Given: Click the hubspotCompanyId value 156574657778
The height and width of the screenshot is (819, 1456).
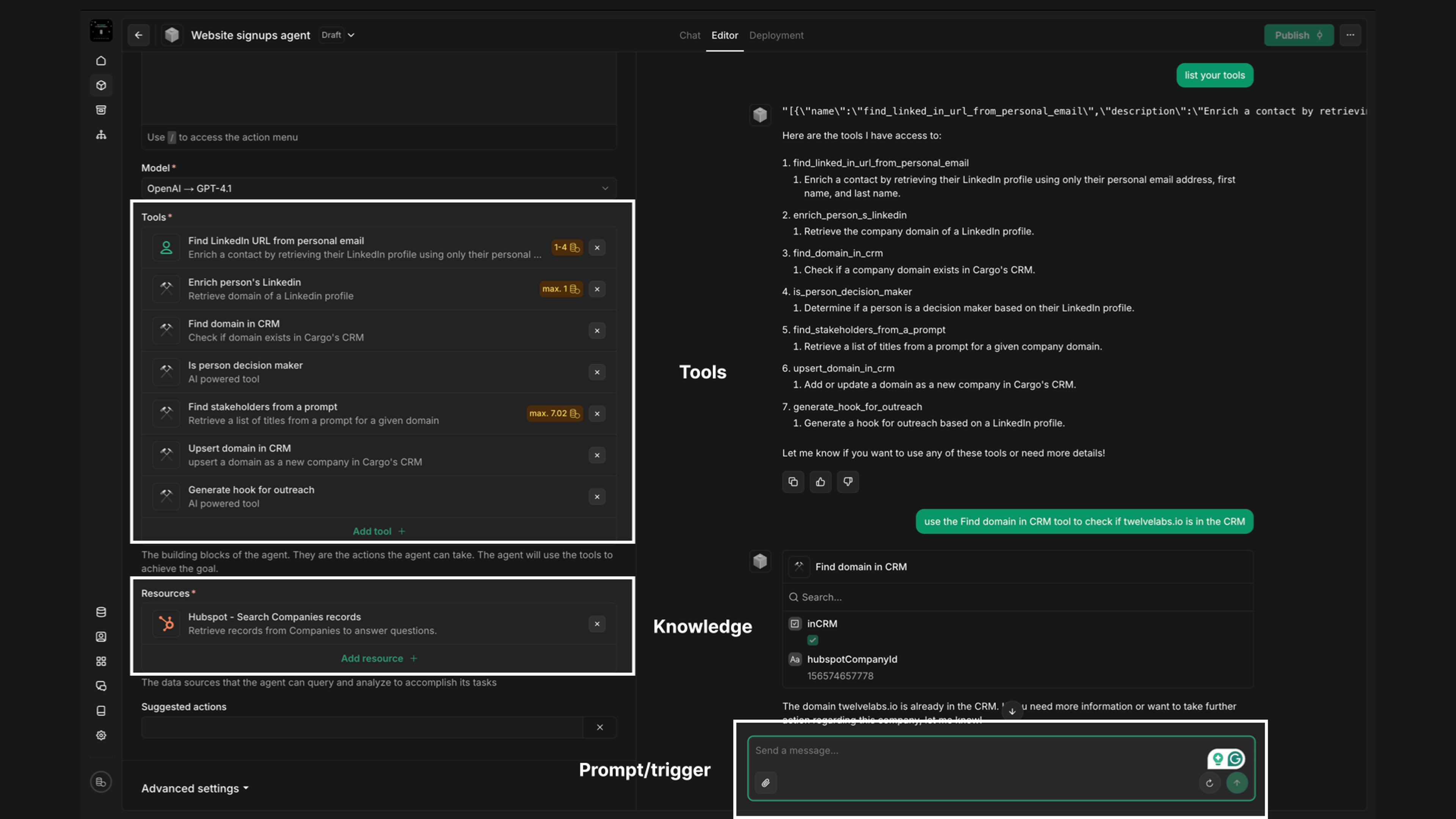Looking at the screenshot, I should click(840, 676).
